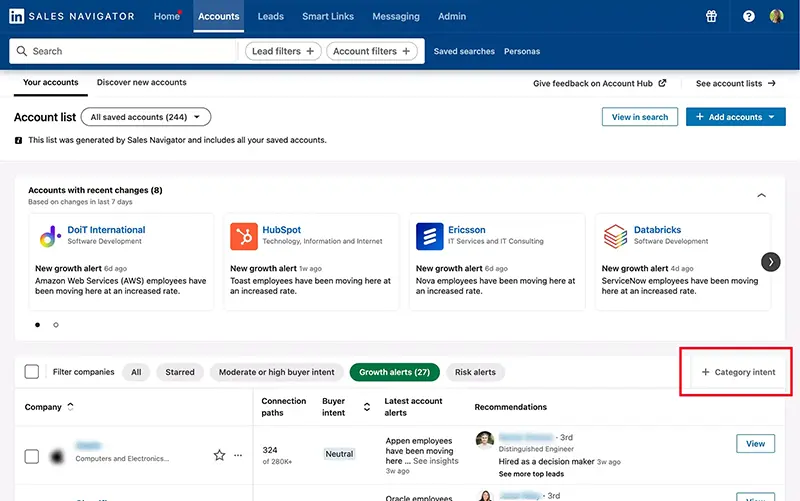Show next recent changes cards arrow
The height and width of the screenshot is (501, 800).
pyautogui.click(x=770, y=262)
